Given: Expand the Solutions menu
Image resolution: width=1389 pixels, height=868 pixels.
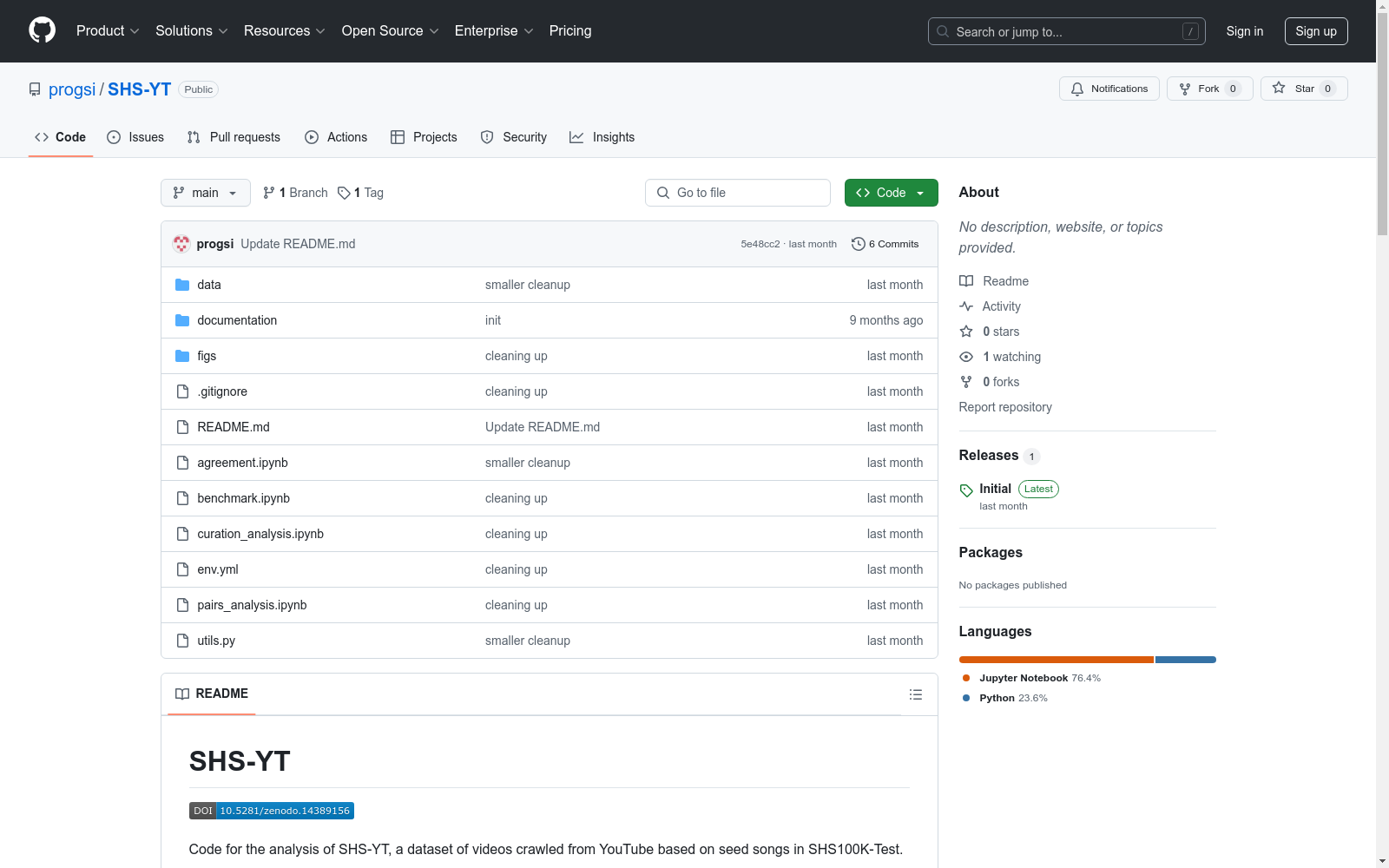Looking at the screenshot, I should click(x=191, y=30).
